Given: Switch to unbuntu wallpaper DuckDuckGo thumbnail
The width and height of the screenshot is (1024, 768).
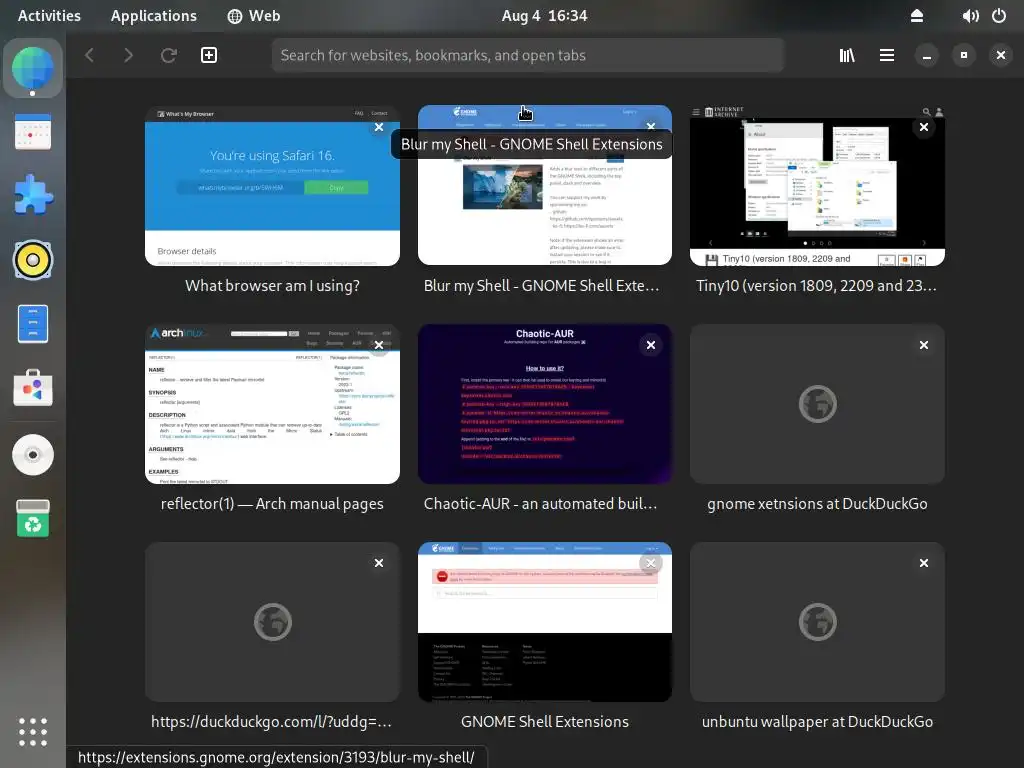Looking at the screenshot, I should (817, 622).
